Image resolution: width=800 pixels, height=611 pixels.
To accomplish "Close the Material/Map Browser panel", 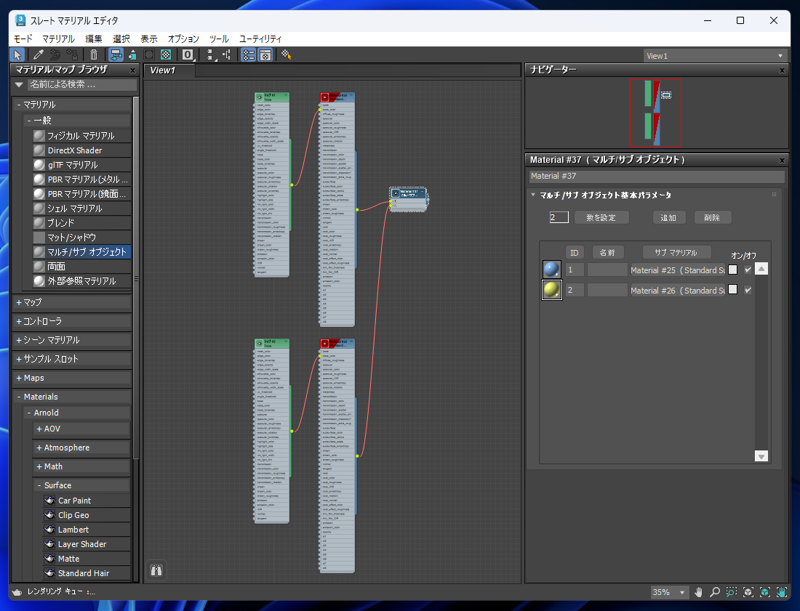I will click(133, 70).
